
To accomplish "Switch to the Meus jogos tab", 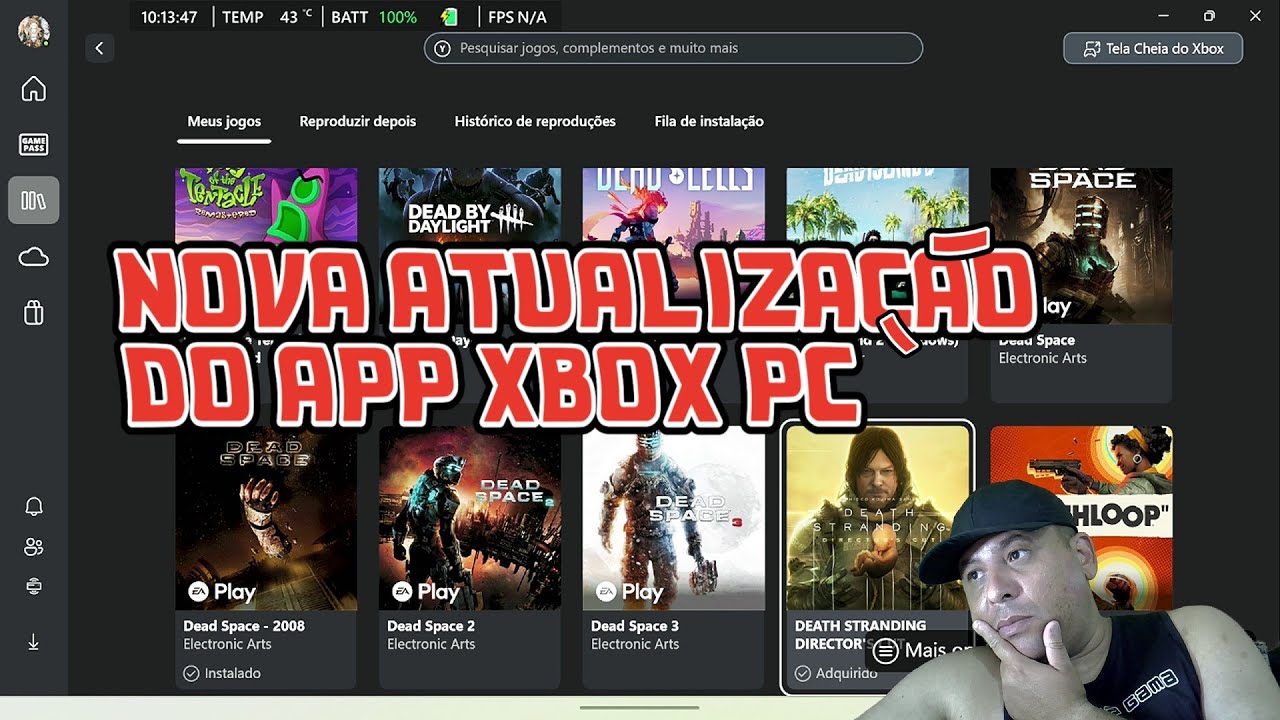I will point(224,121).
